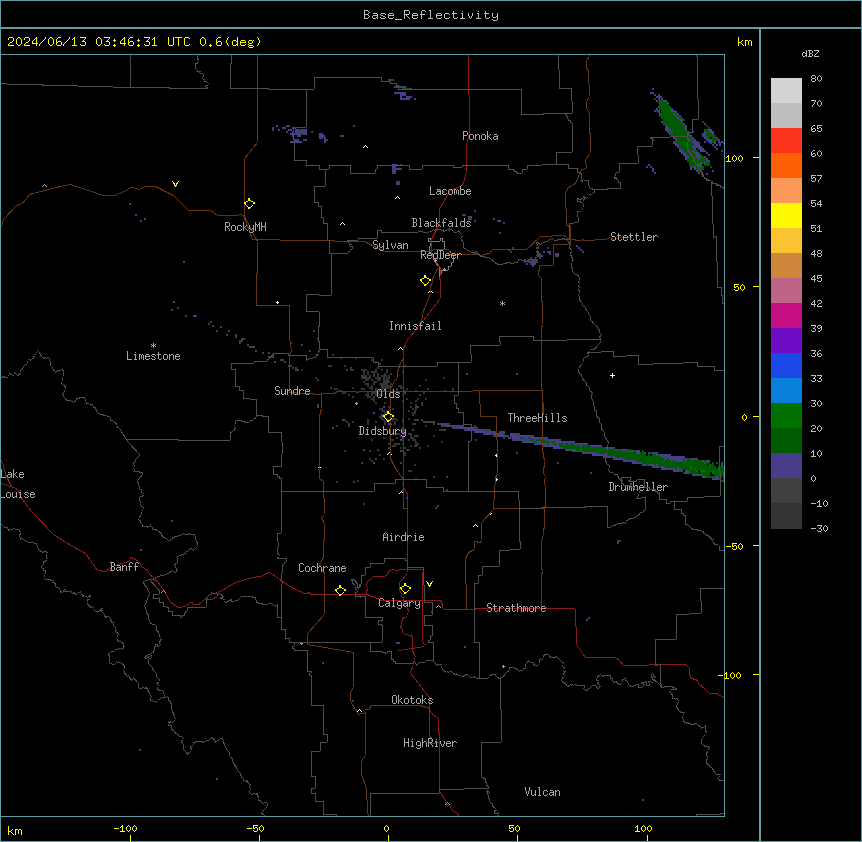Click the Banff town label

point(124,567)
